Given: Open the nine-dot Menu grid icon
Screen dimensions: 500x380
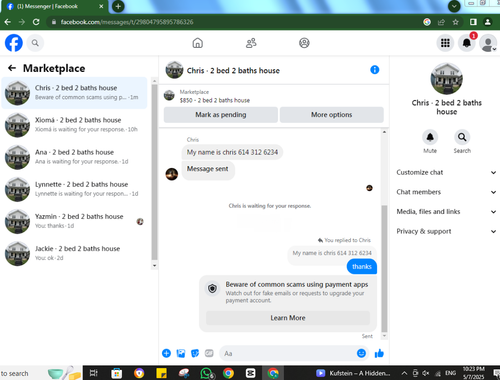Looking at the screenshot, I should (x=445, y=43).
